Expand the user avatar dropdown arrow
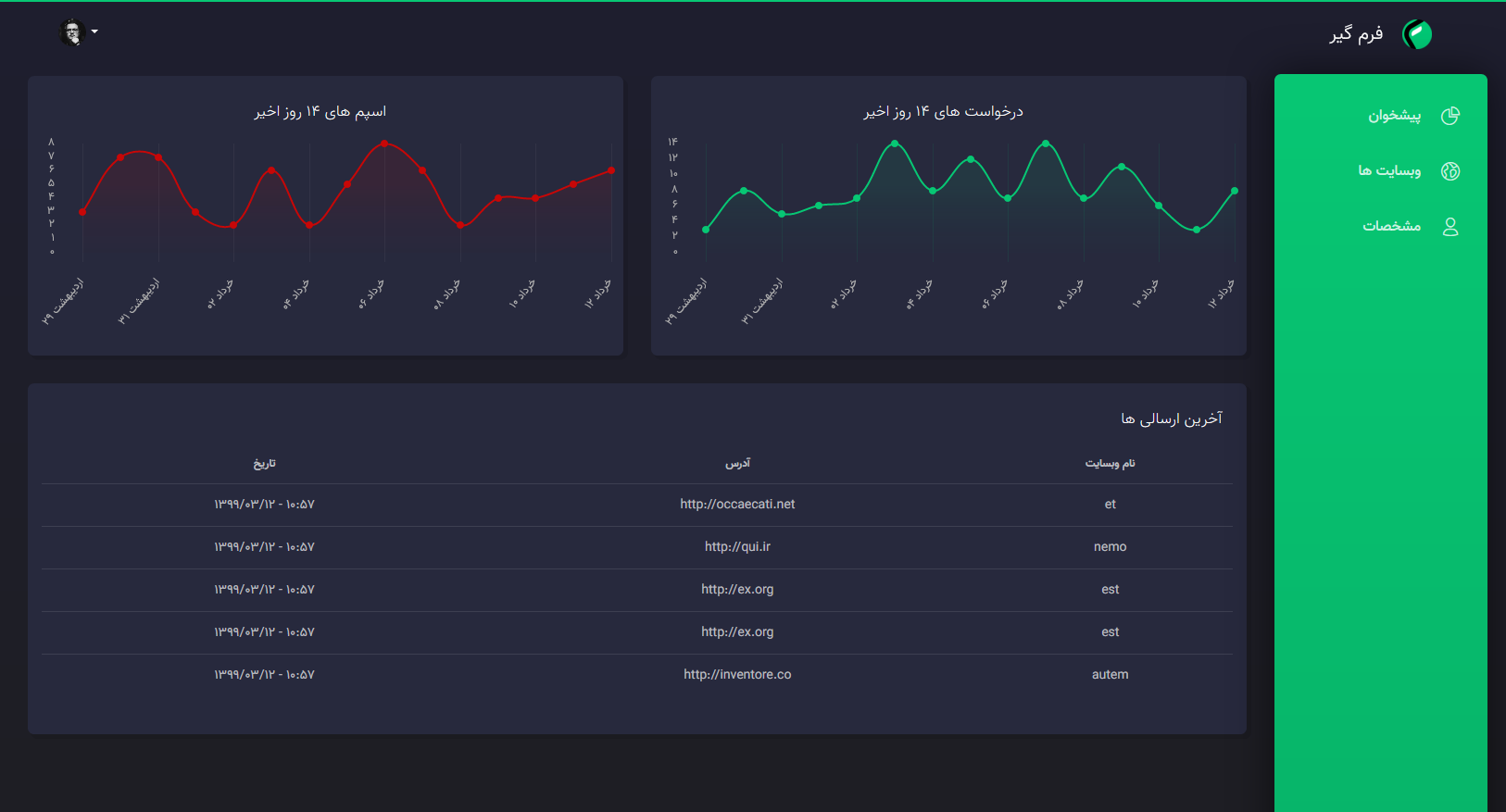This screenshot has width=1506, height=812. 94,32
